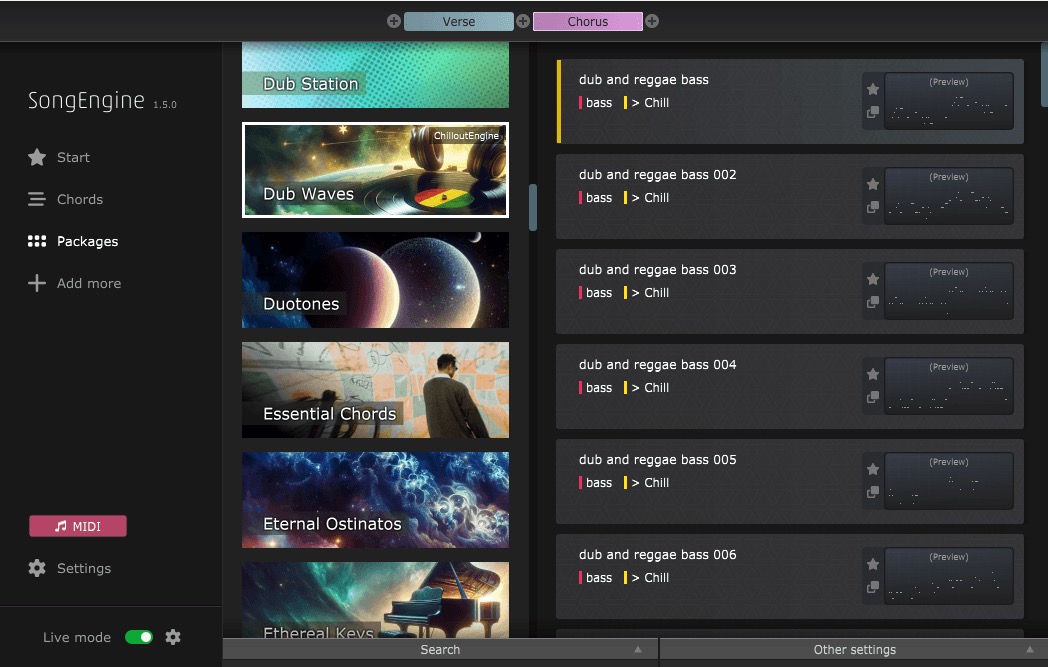Open the Packages page

pyautogui.click(x=73, y=241)
